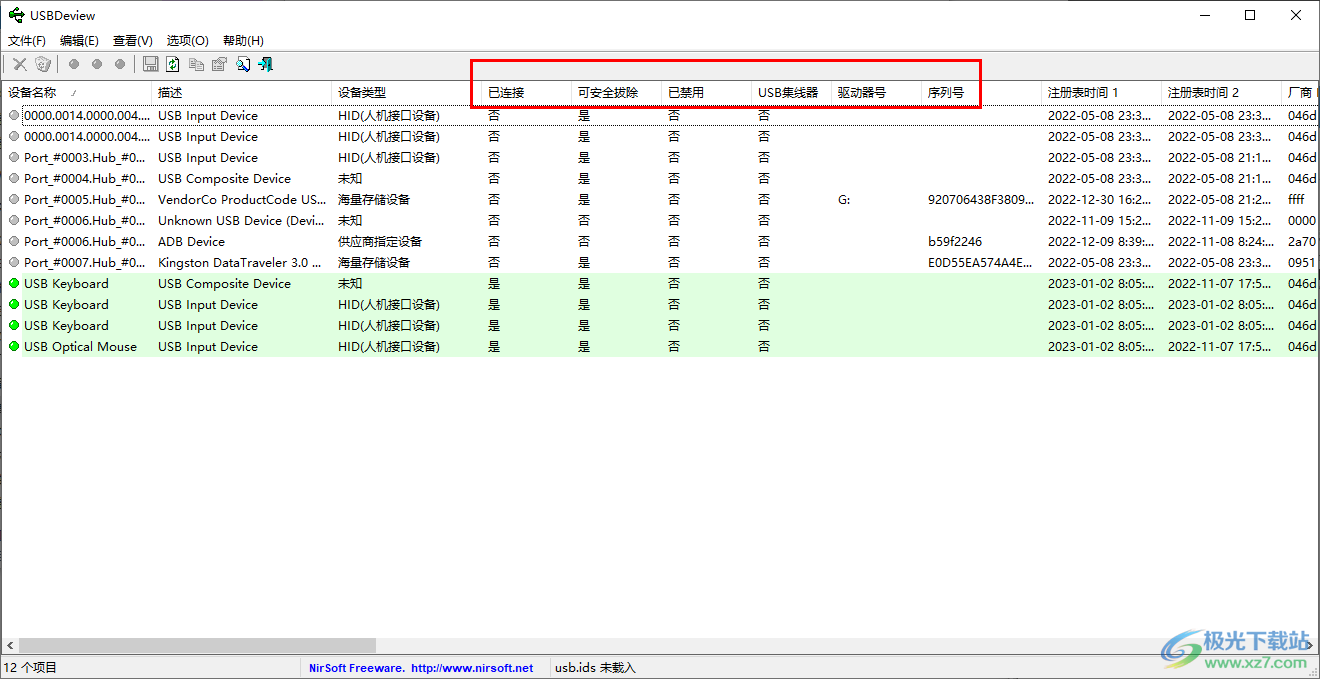This screenshot has width=1320, height=679.
Task: Click the gray status dot beside ADB Device
Action: [11, 241]
